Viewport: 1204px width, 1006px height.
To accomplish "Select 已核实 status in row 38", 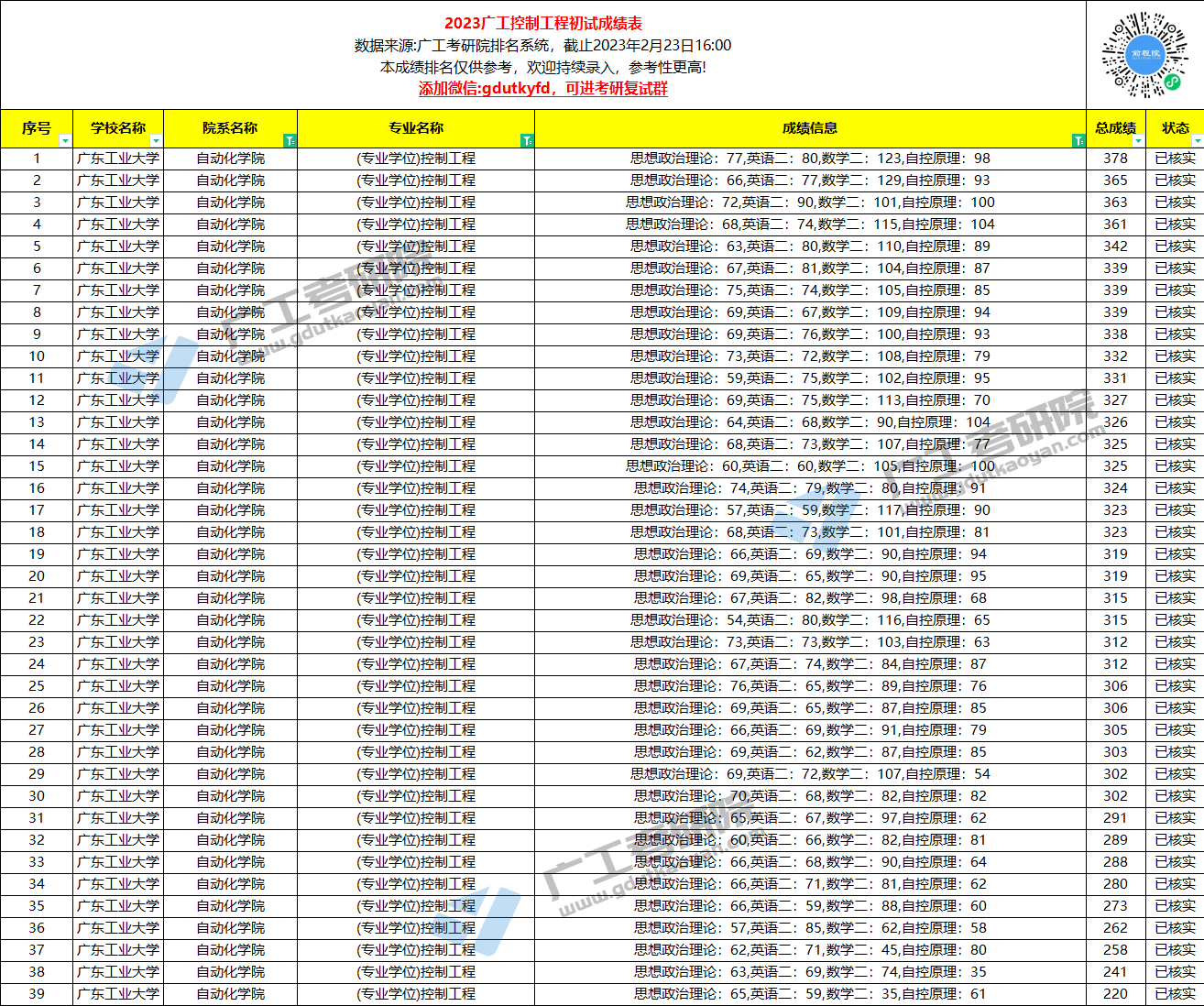I will (1175, 972).
